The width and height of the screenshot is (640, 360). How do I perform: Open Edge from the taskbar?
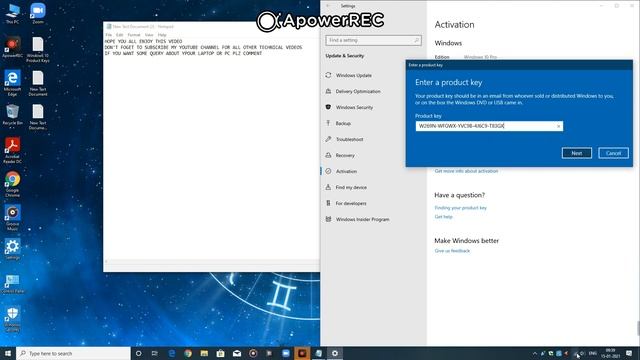coord(171,353)
